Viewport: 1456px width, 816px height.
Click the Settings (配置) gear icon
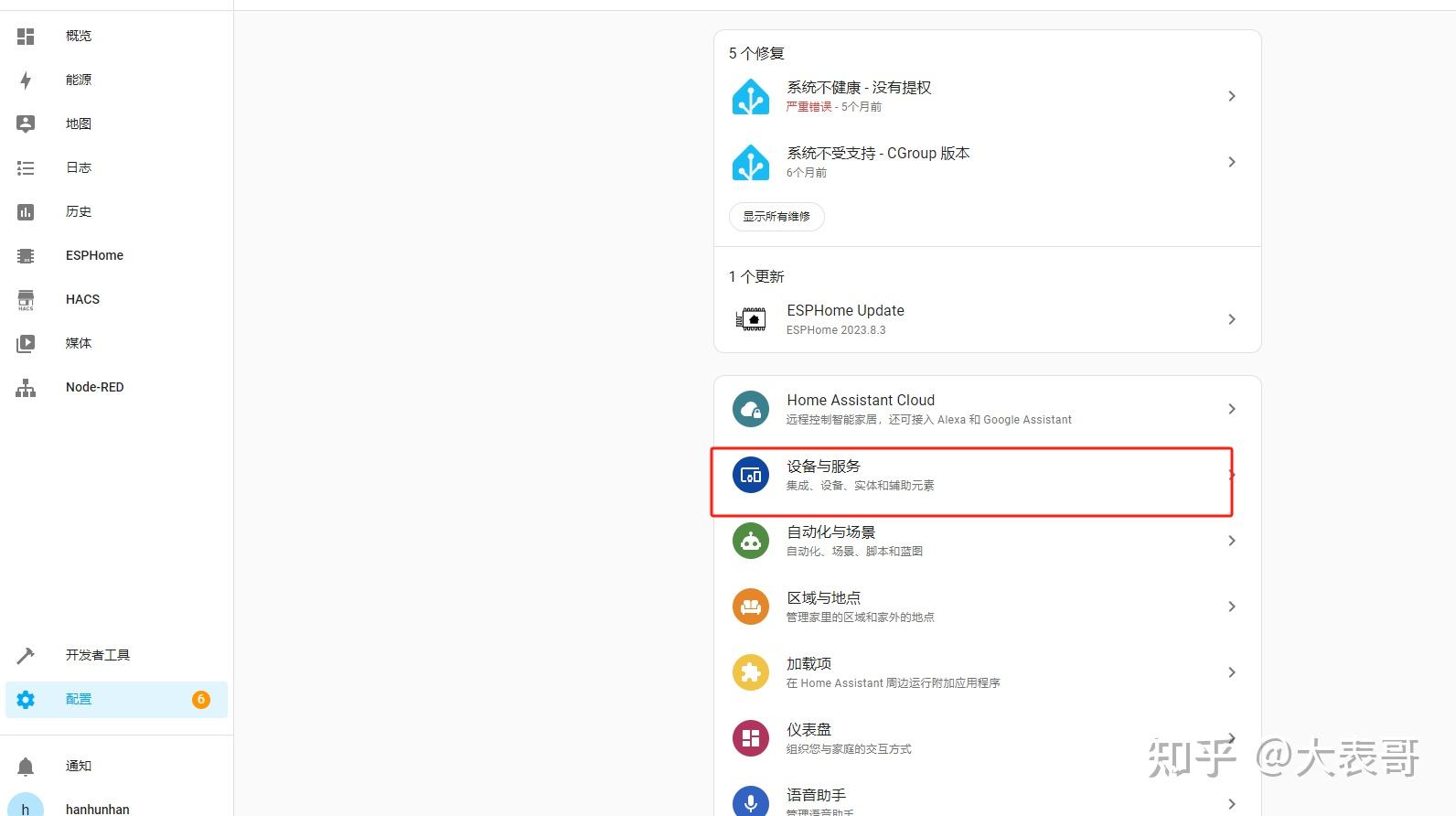26,699
